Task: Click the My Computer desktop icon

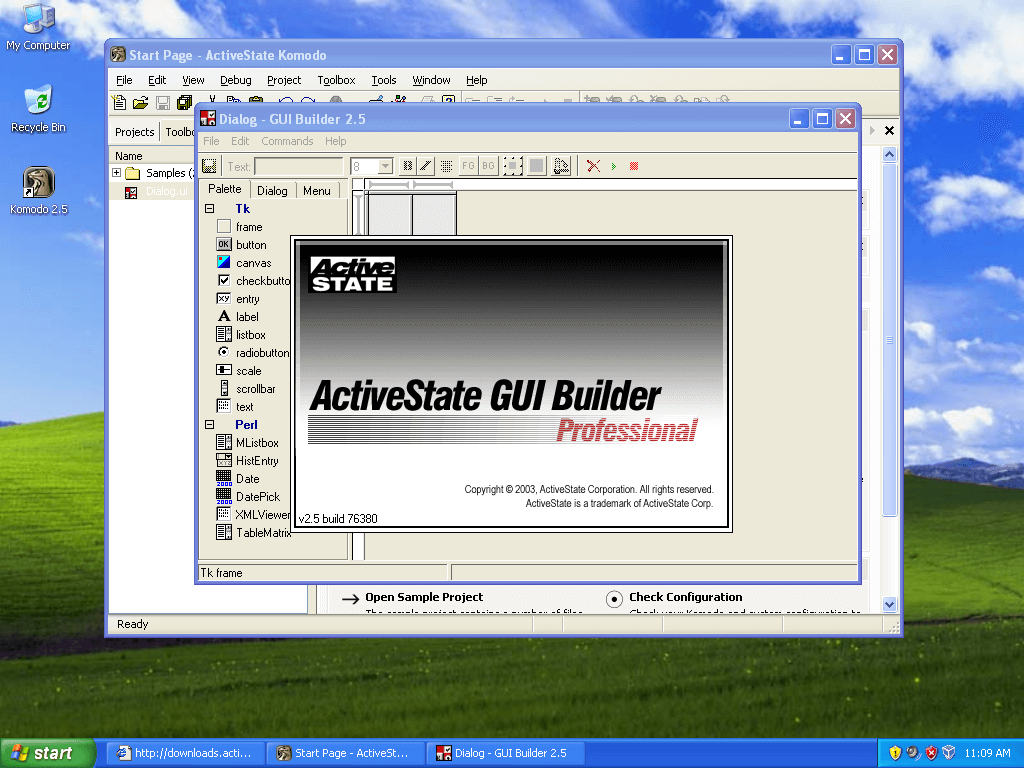Action: 39,27
